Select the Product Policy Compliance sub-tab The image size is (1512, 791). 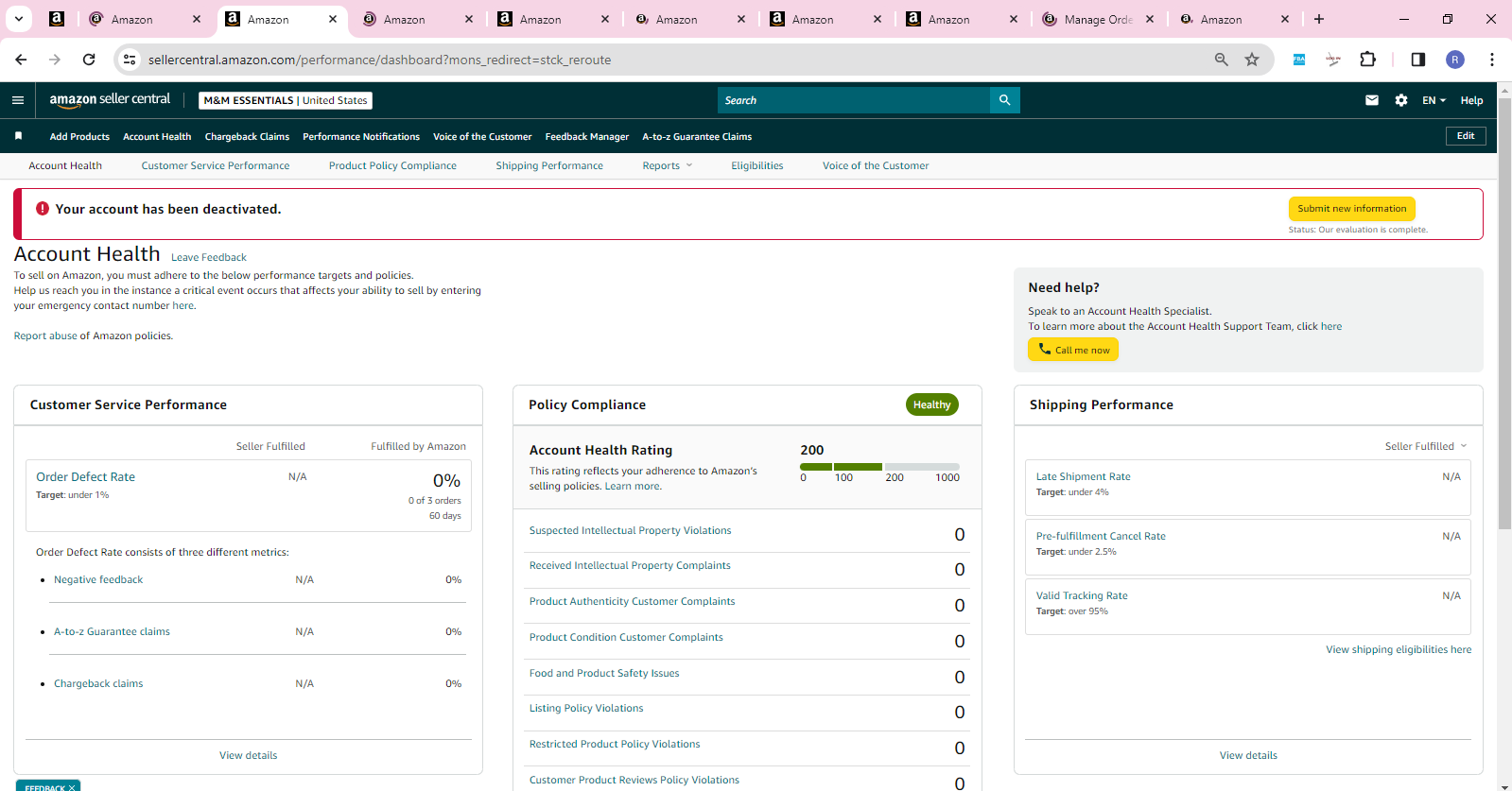[x=392, y=165]
